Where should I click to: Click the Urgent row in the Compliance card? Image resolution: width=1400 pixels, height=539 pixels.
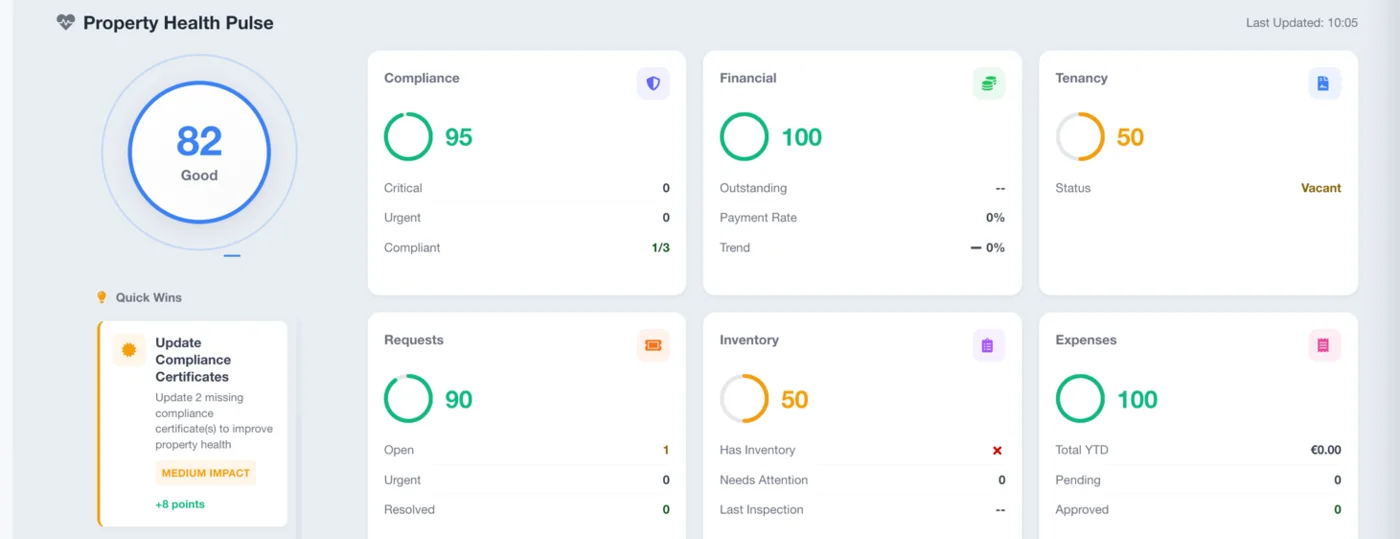click(x=527, y=218)
